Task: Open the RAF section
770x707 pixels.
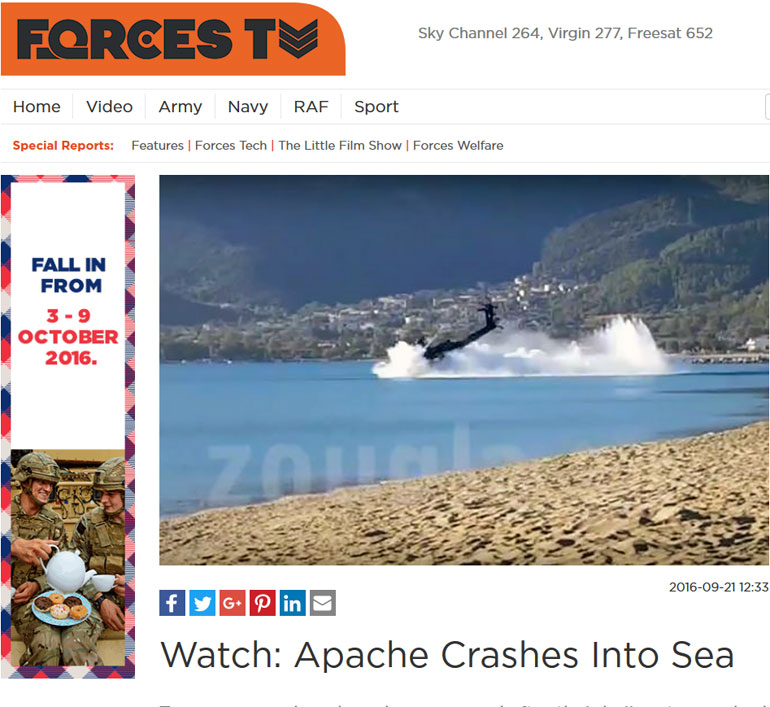Action: tap(311, 107)
